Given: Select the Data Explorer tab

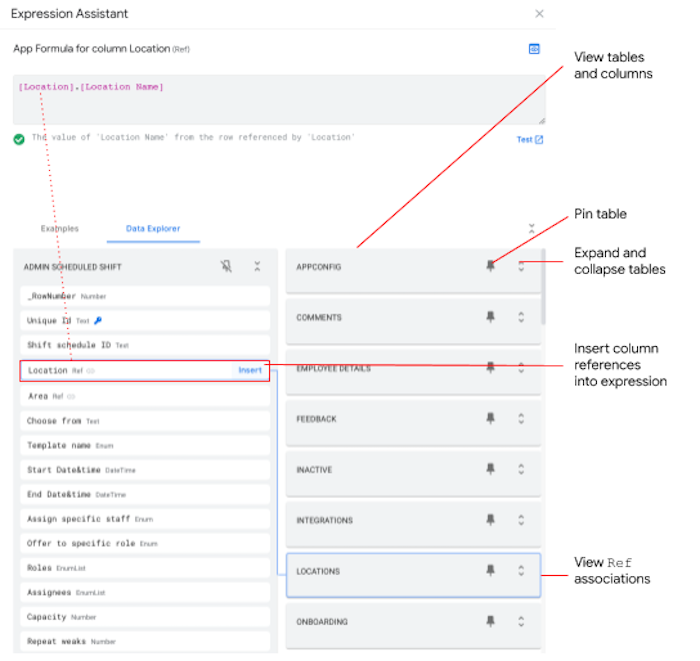Looking at the screenshot, I should [153, 229].
